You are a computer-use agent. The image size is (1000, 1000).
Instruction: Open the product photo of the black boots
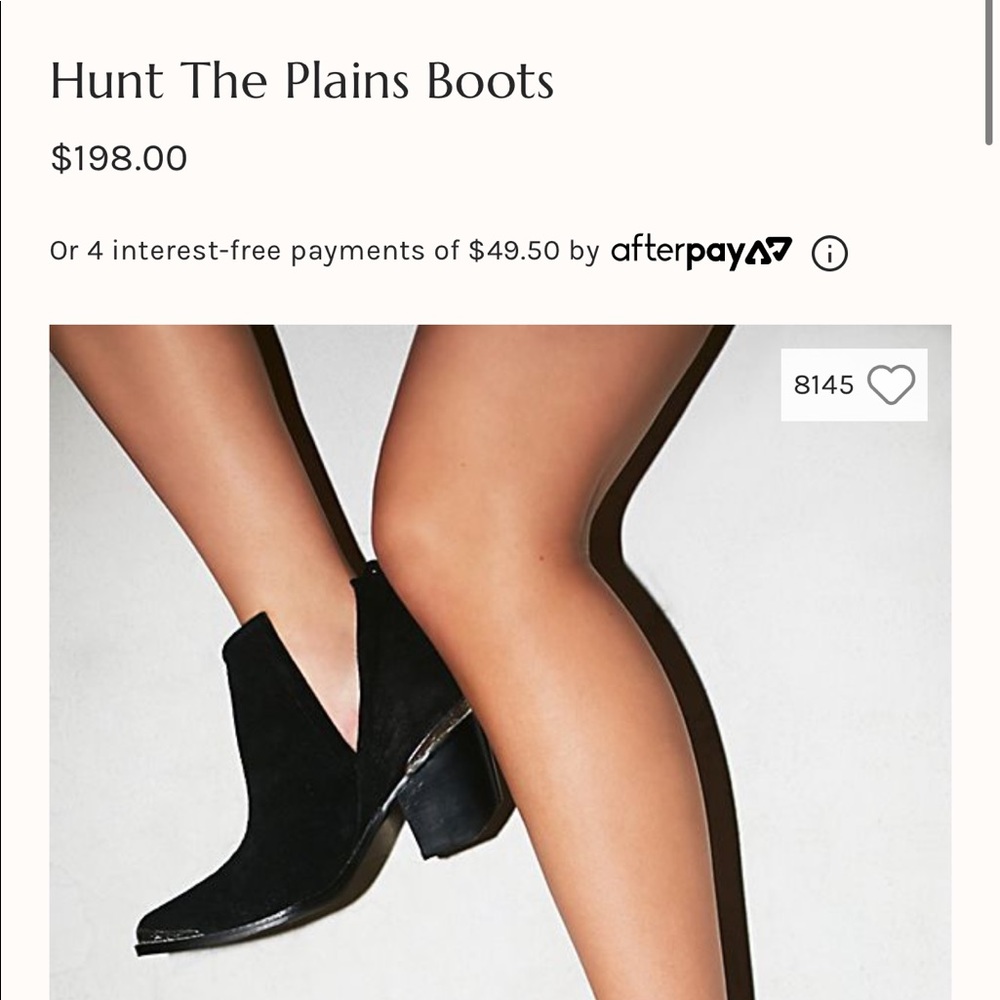tap(400, 700)
